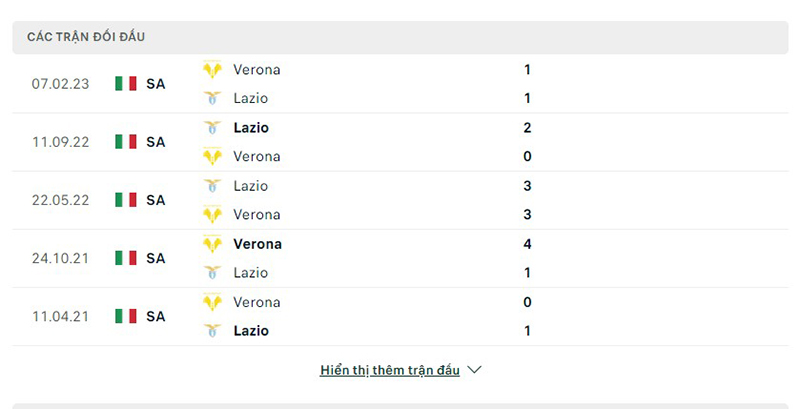Image resolution: width=800 pixels, height=409 pixels.
Task: Click the Lazio crest in the 07.02.23 match
Action: click(212, 99)
